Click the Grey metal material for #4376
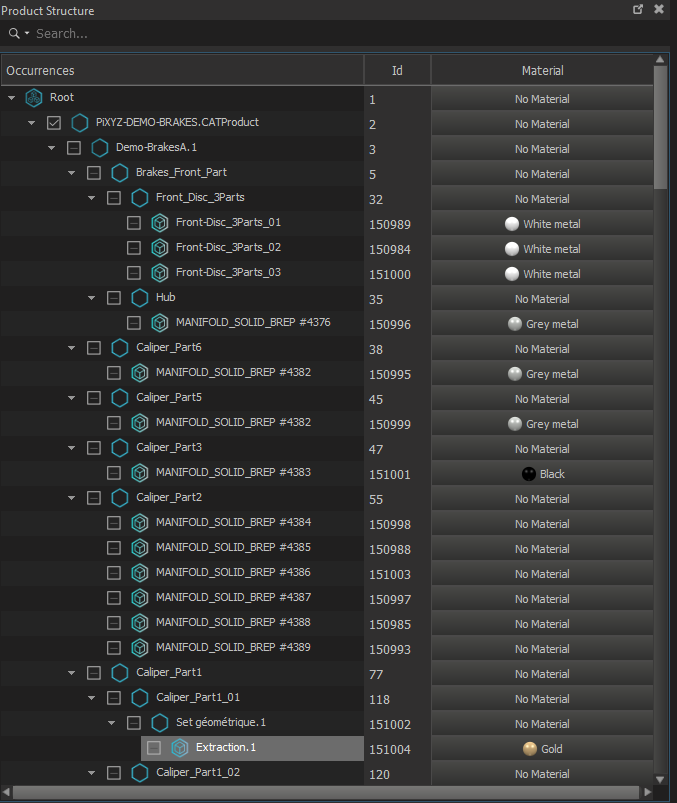This screenshot has height=803, width=677. (x=542, y=324)
